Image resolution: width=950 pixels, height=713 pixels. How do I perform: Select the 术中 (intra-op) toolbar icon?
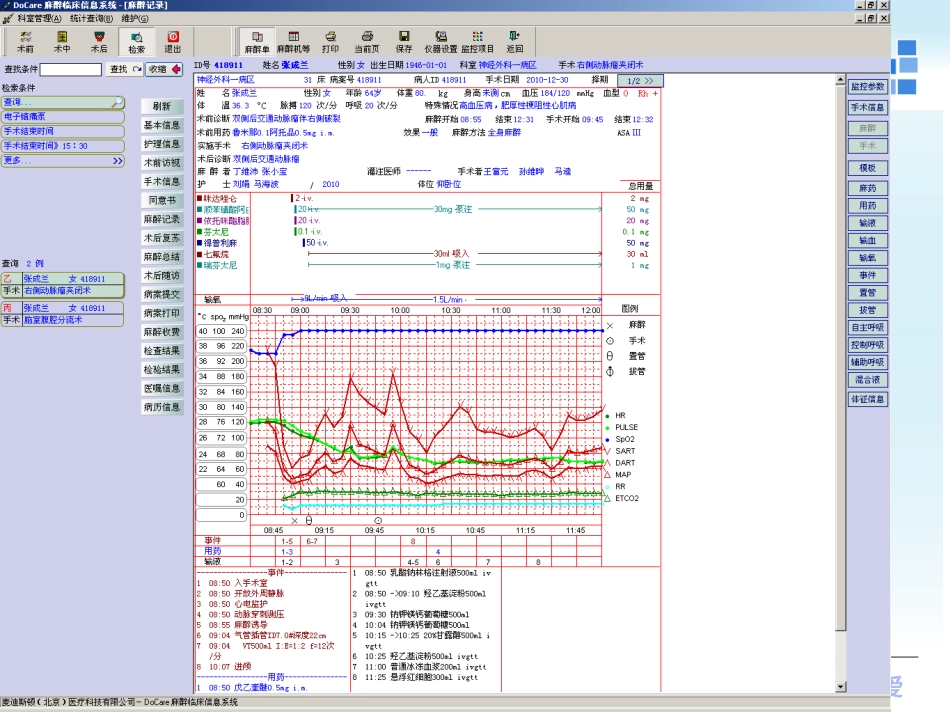pos(62,41)
